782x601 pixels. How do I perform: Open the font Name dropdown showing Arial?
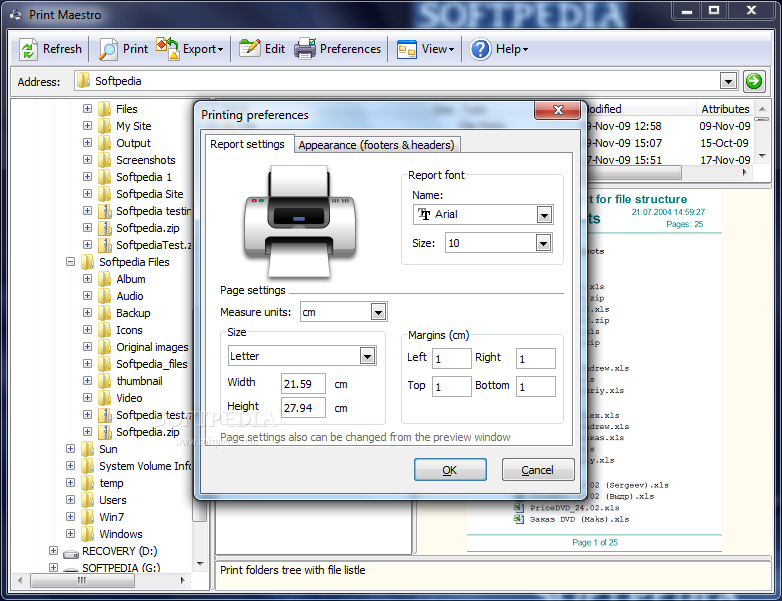coord(544,215)
